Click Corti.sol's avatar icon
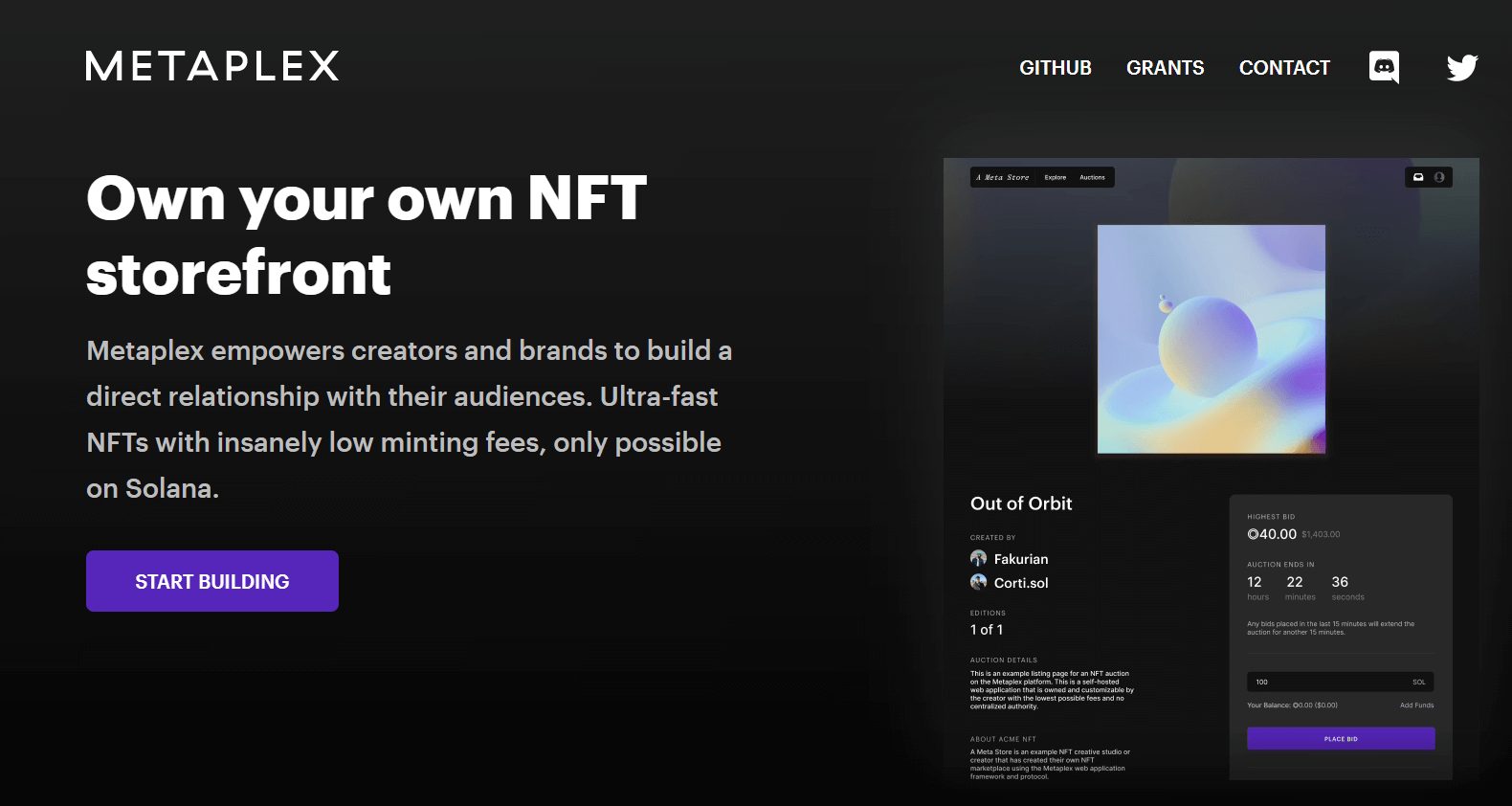Viewport: 1512px width, 806px height. (978, 582)
